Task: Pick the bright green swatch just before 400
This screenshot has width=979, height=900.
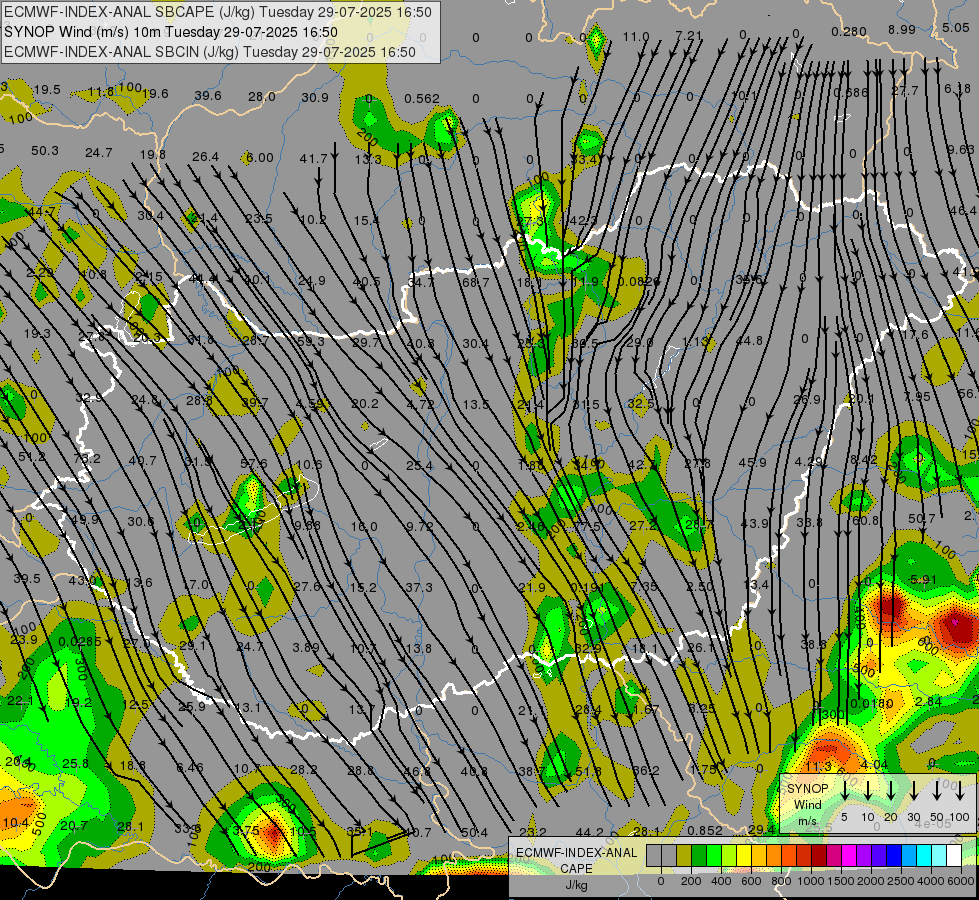Action: coord(714,856)
